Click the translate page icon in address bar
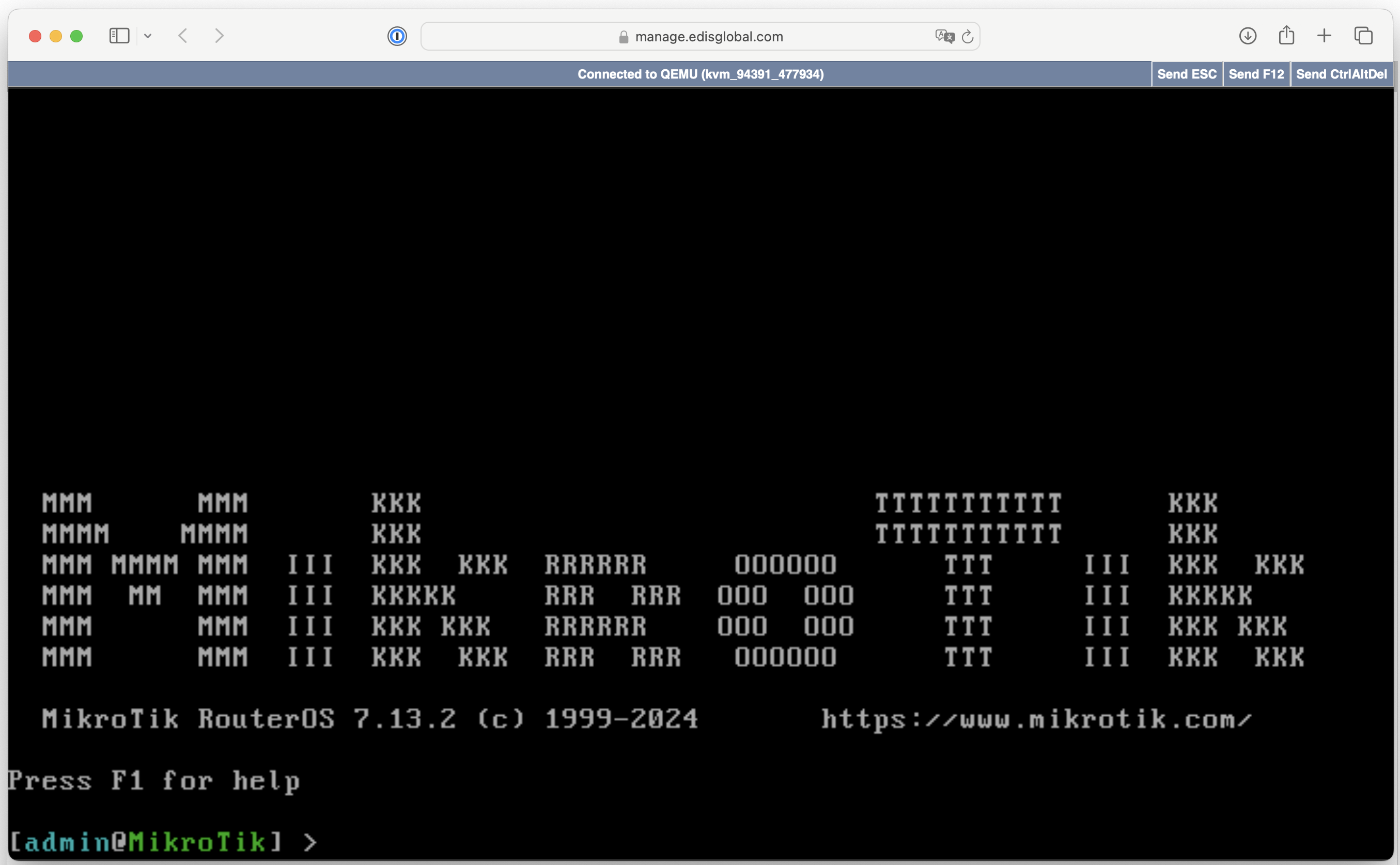The width and height of the screenshot is (1400, 865). 944,36
